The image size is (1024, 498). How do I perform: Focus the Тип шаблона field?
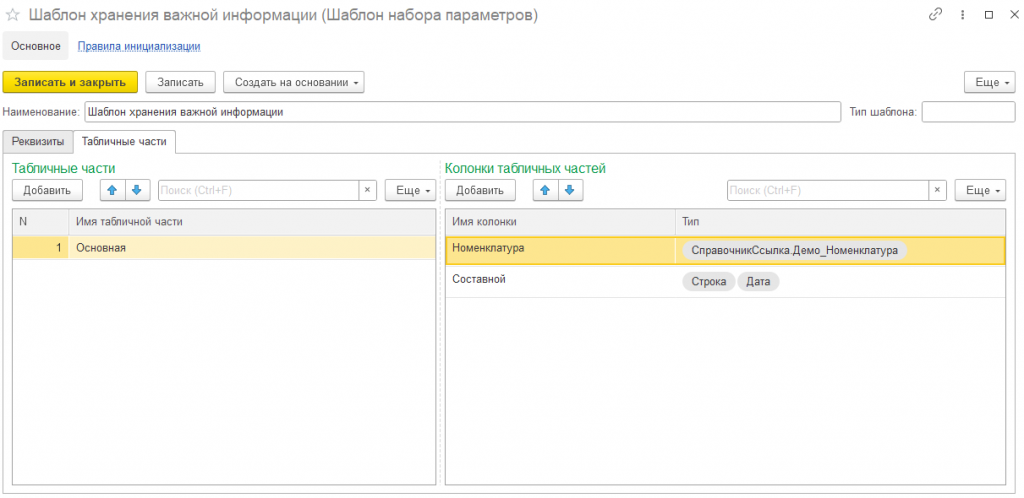[968, 112]
